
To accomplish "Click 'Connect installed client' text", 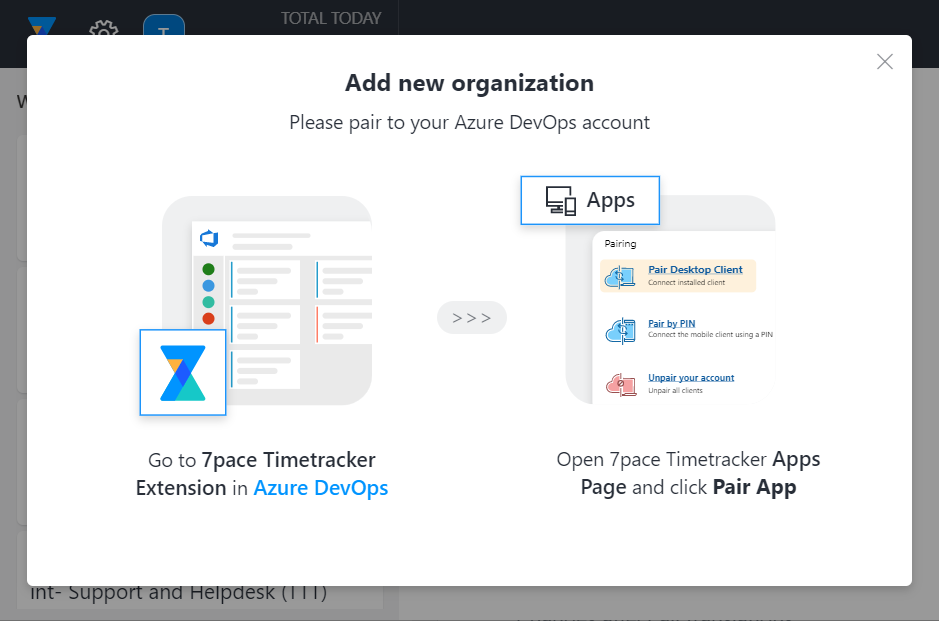I will (x=686, y=283).
